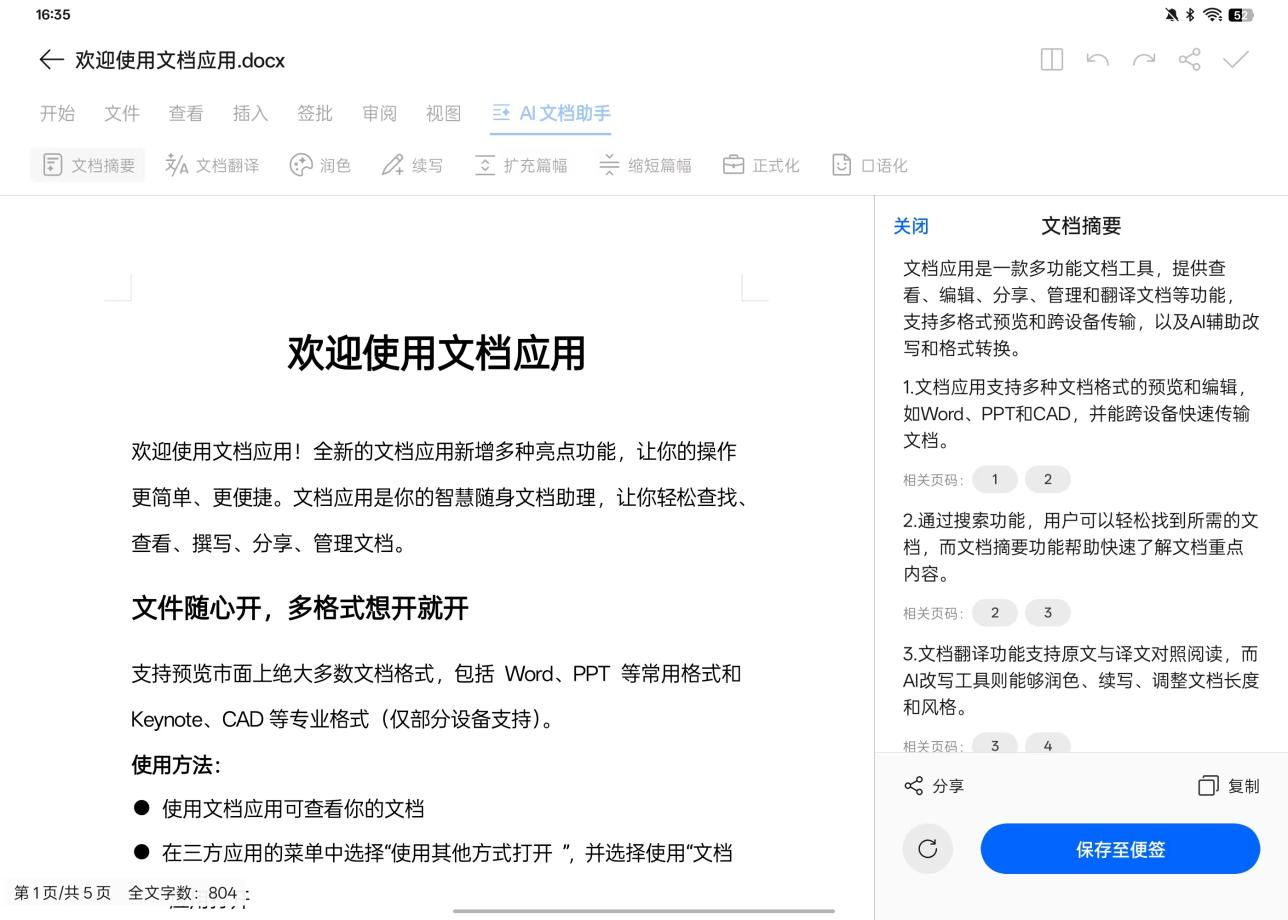Select the 文档摘要 tool
This screenshot has width=1288, height=920.
click(x=88, y=165)
